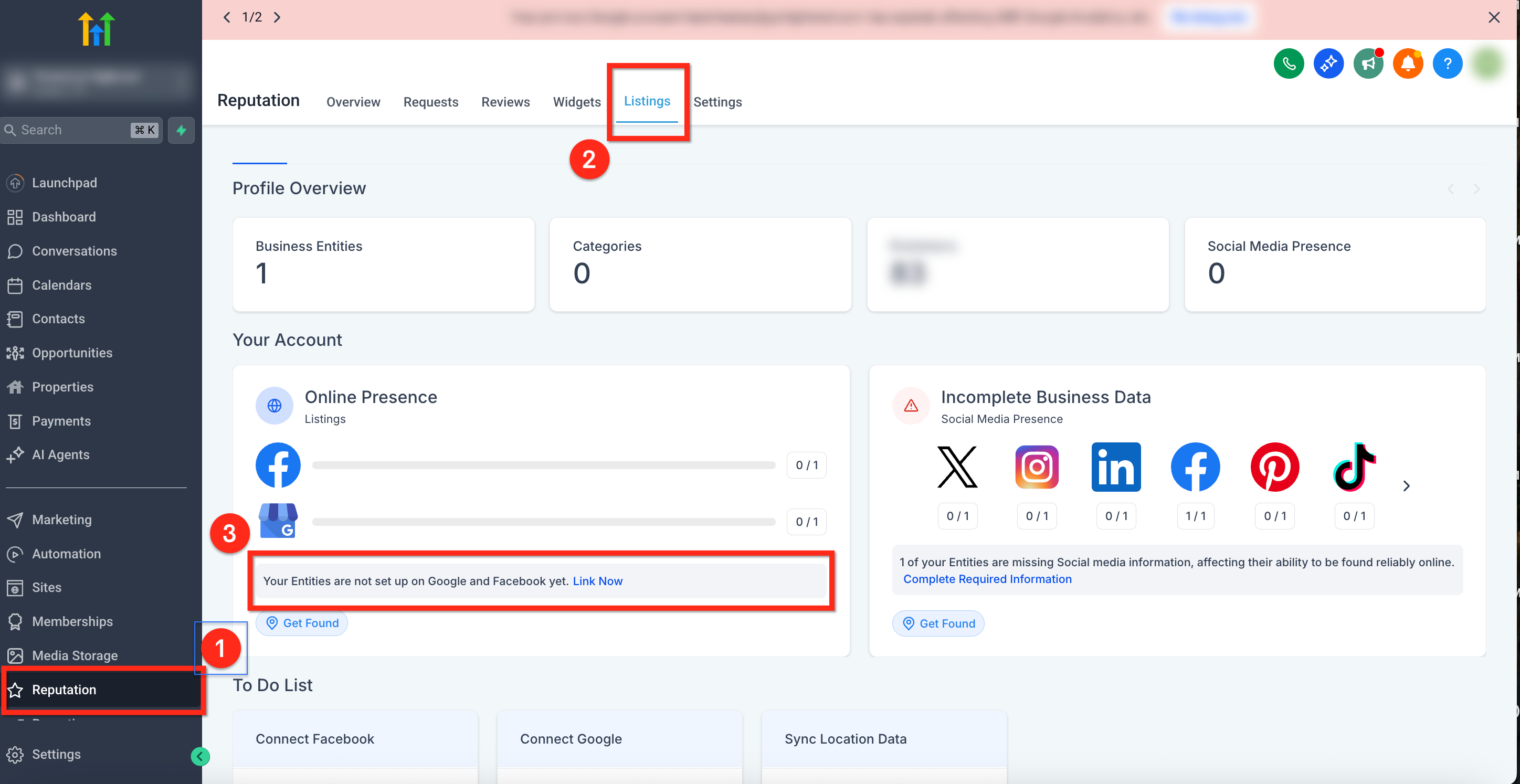Collapse the sidebar with green chevron
The height and width of the screenshot is (784, 1520).
pos(200,756)
